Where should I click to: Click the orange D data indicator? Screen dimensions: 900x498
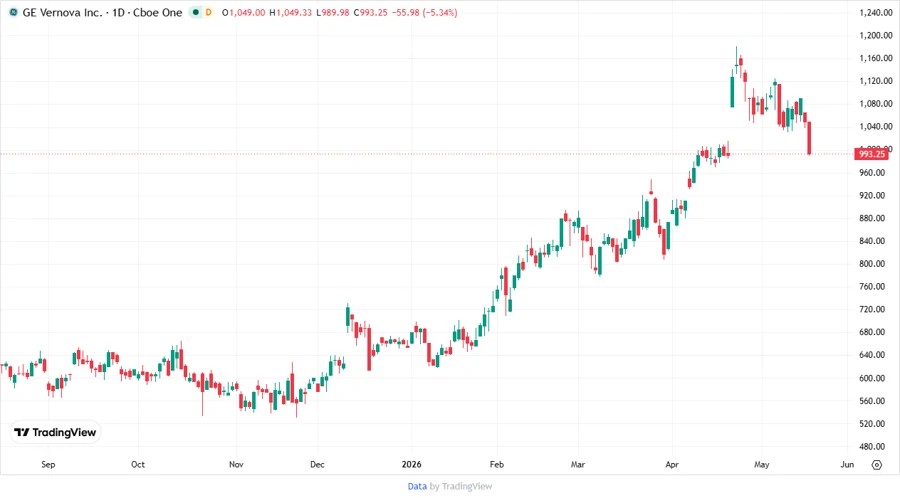[208, 12]
